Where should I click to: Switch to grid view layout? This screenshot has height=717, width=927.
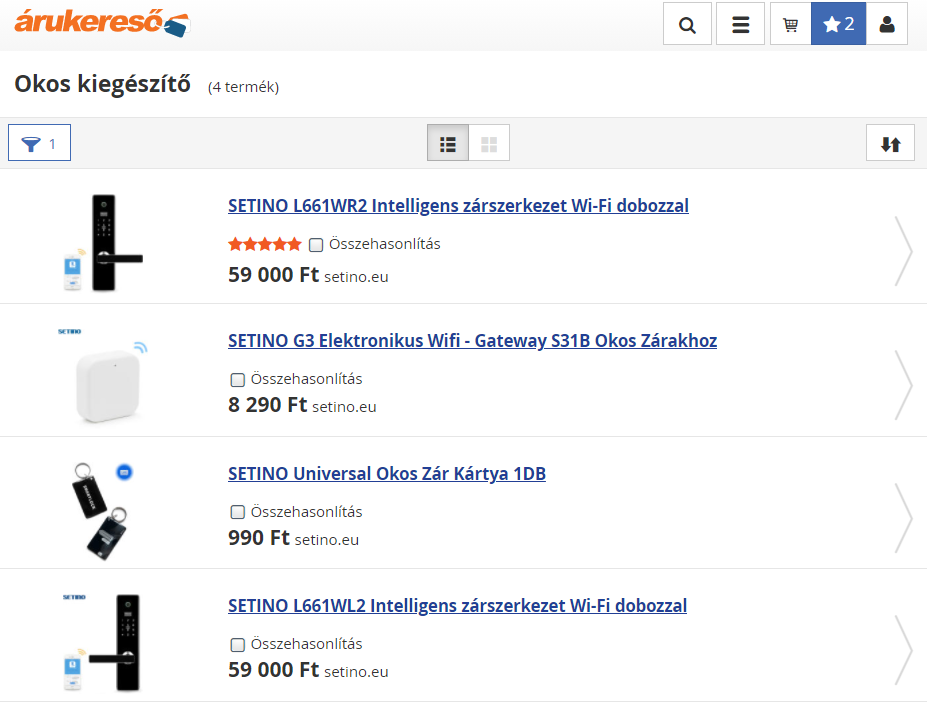click(489, 143)
